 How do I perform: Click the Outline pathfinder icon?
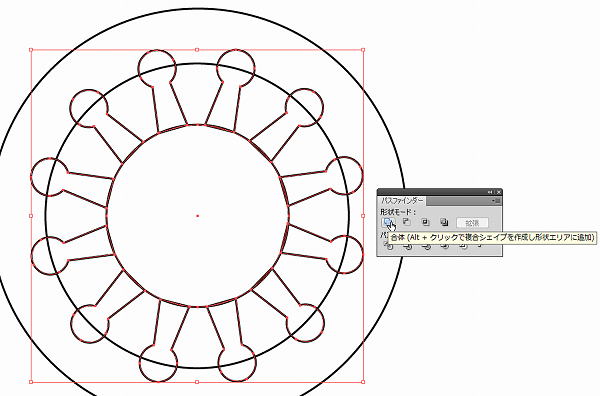pyautogui.click(x=464, y=247)
